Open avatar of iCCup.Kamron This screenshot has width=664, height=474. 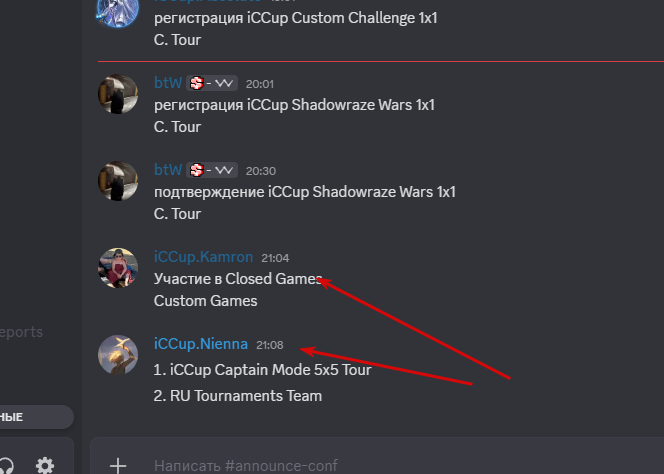tap(118, 268)
